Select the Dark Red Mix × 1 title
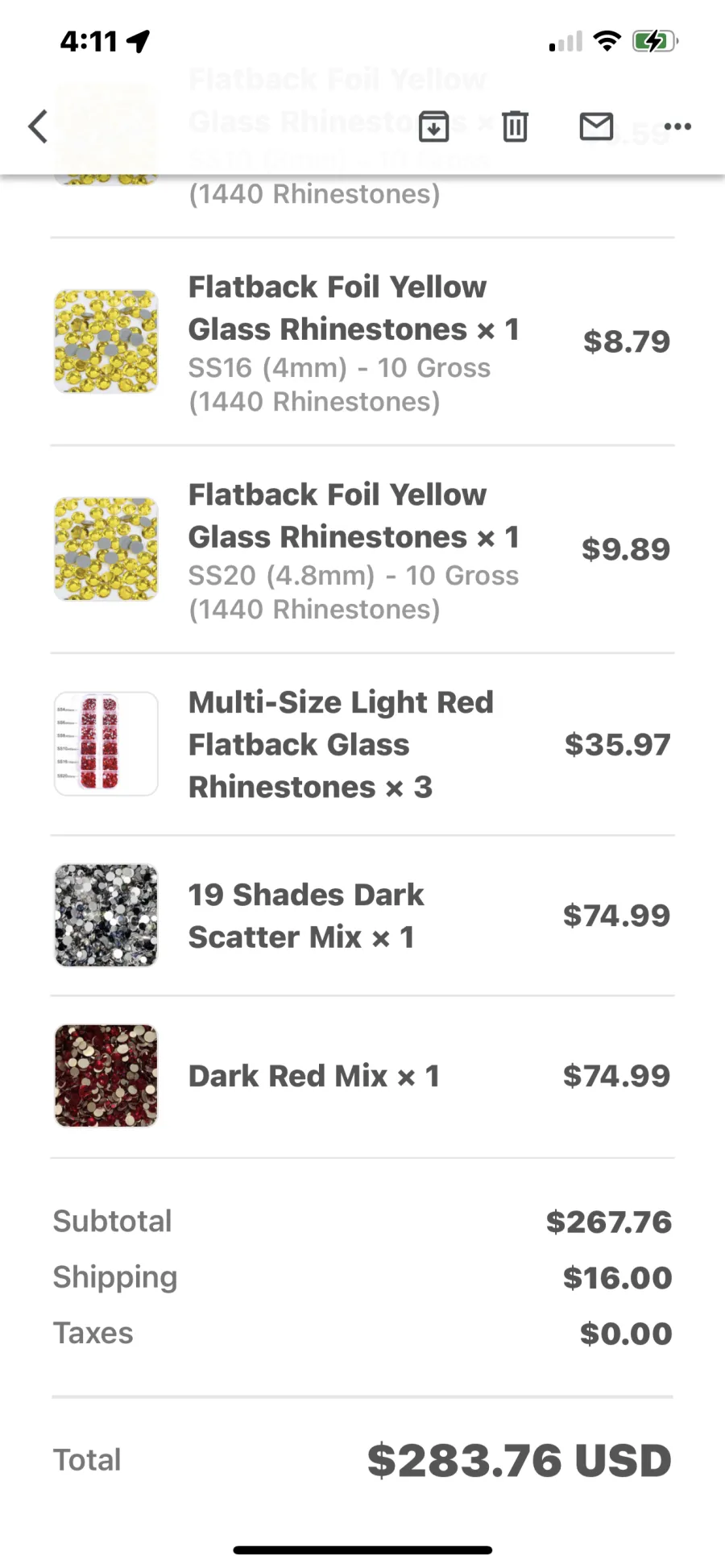Viewport: 725px width, 1568px height. point(314,1076)
